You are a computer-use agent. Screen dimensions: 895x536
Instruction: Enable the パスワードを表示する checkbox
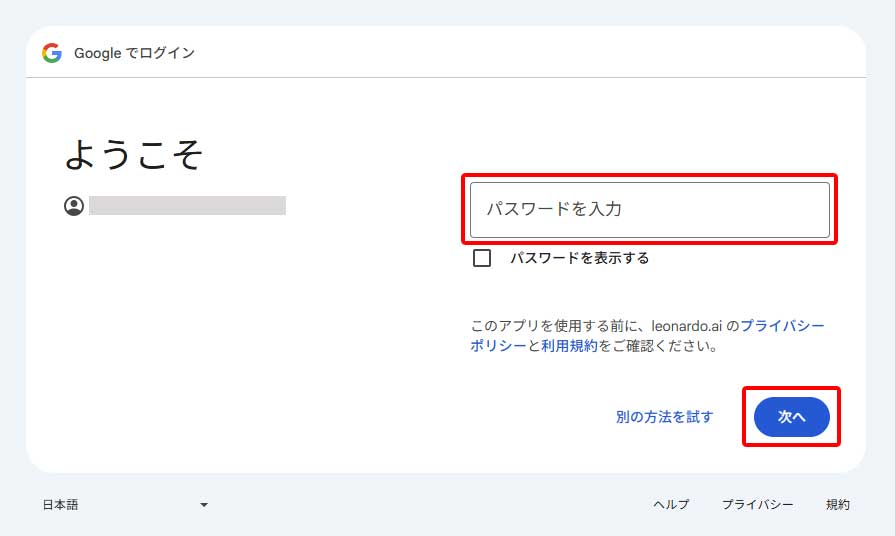pyautogui.click(x=482, y=258)
